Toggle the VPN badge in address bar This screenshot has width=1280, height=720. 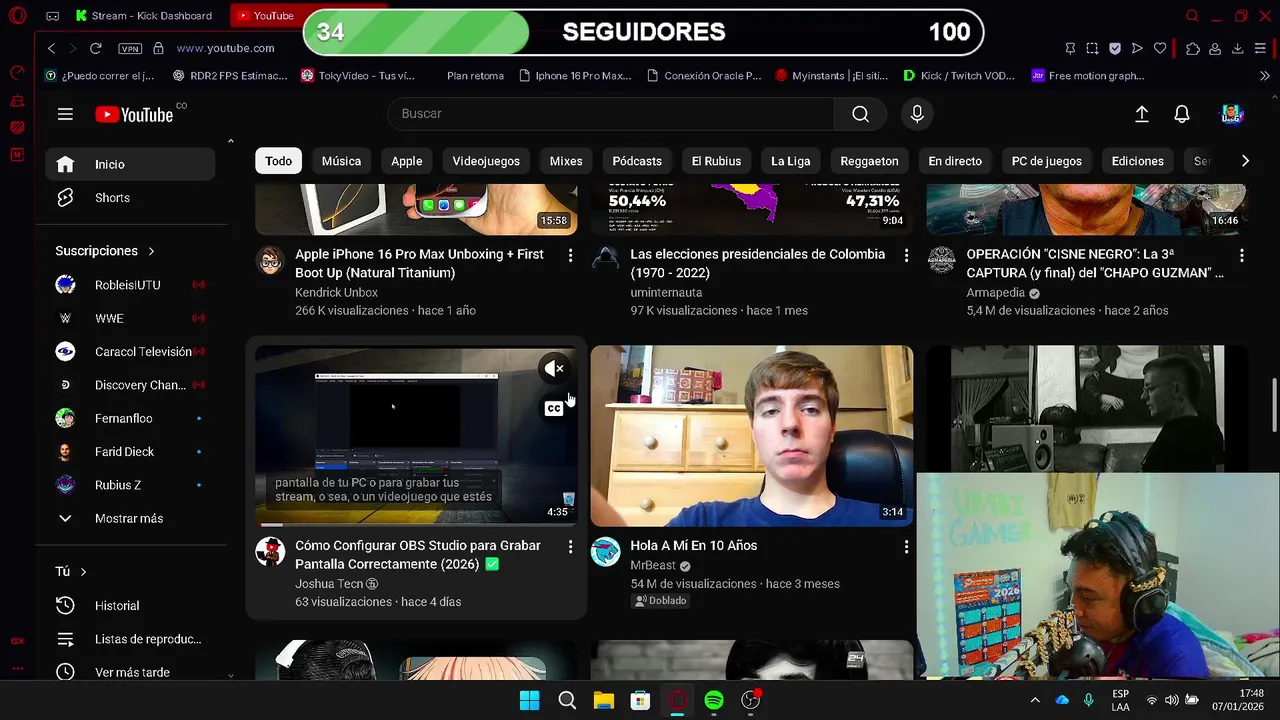pyautogui.click(x=130, y=48)
